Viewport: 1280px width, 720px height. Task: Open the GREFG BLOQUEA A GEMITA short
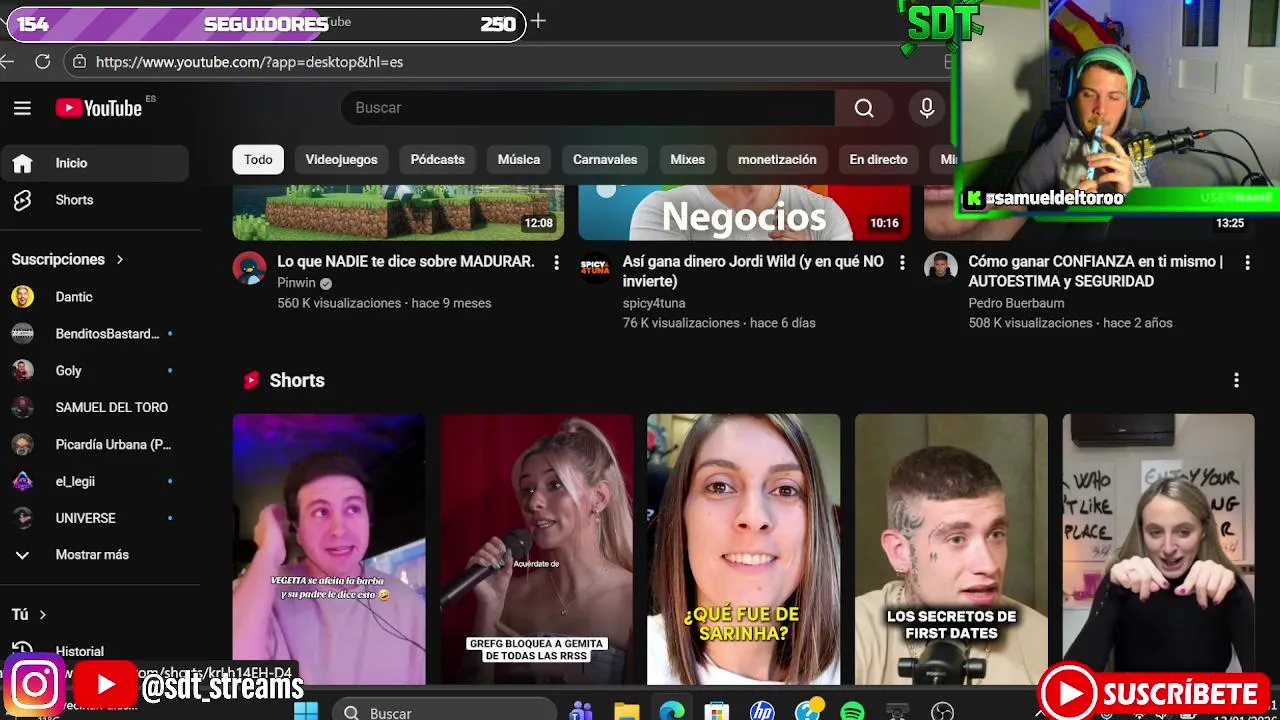click(x=537, y=549)
